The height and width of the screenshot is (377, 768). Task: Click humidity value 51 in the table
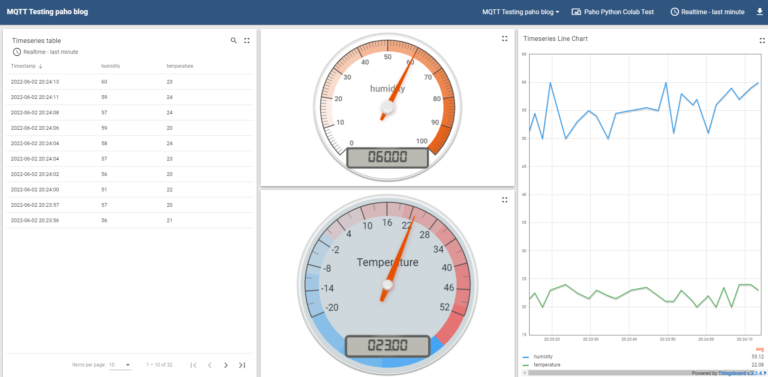point(104,190)
